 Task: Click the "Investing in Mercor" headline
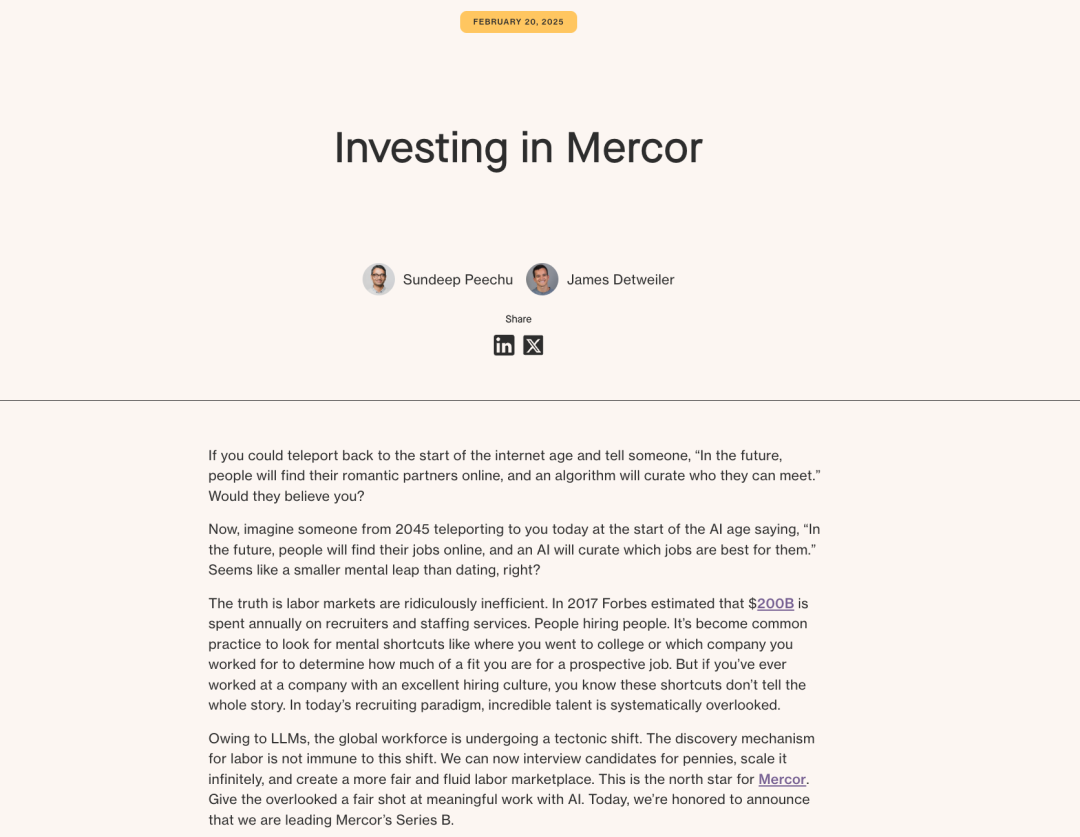[x=518, y=147]
